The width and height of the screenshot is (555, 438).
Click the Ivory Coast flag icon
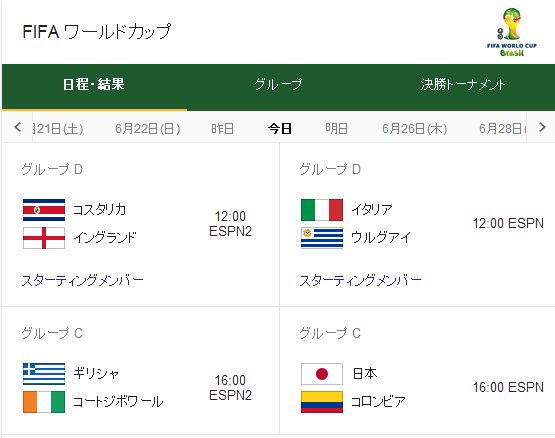[44, 402]
